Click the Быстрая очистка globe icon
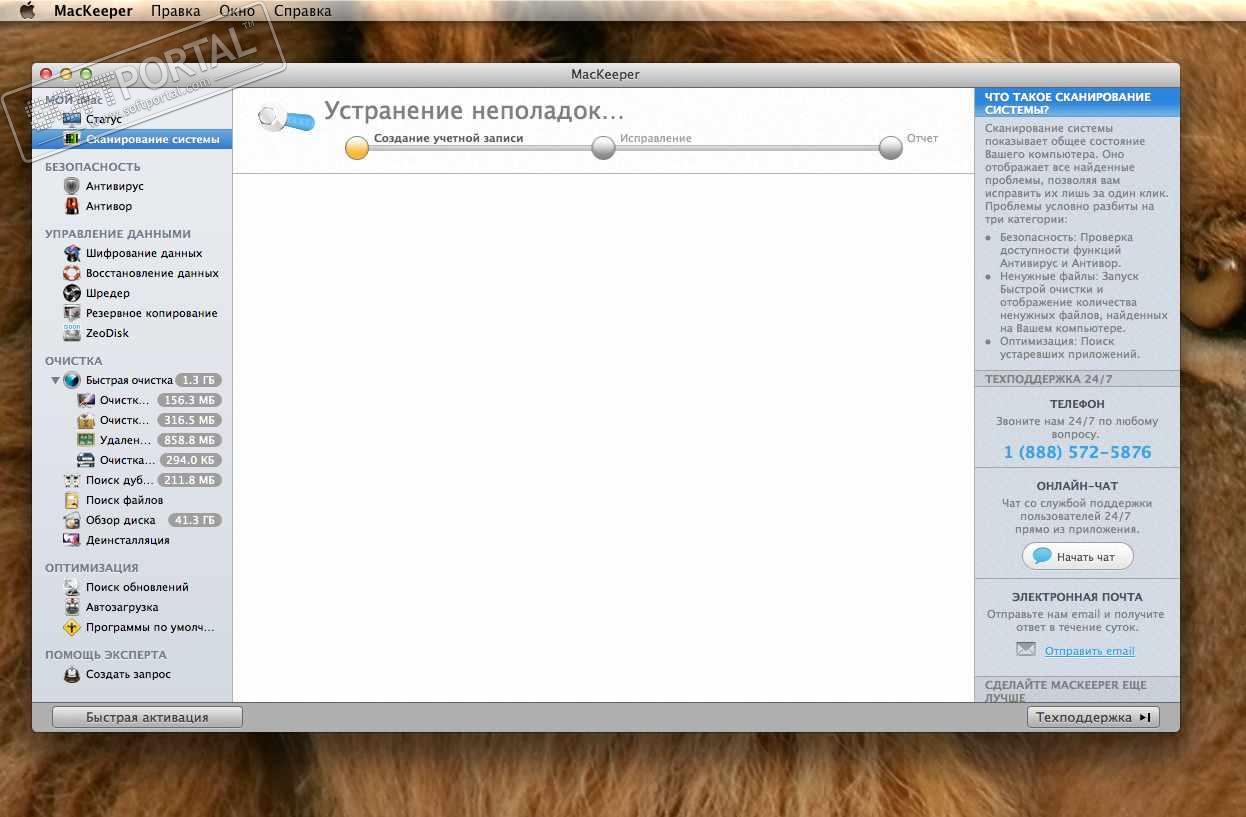The width and height of the screenshot is (1246, 817). pyautogui.click(x=71, y=380)
